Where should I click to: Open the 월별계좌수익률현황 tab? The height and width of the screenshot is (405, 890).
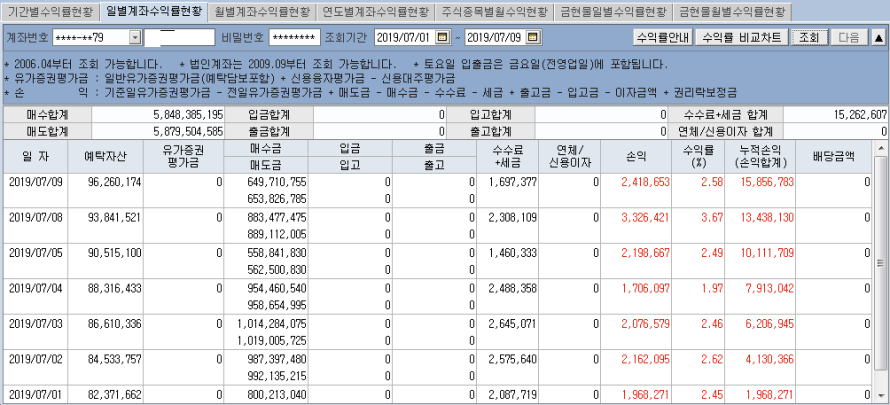pyautogui.click(x=261, y=11)
